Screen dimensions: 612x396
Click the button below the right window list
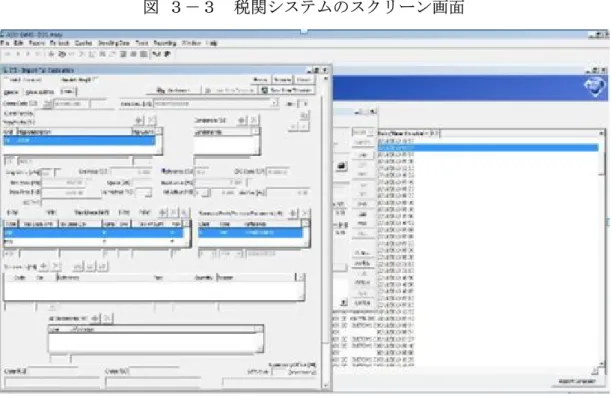point(577,381)
